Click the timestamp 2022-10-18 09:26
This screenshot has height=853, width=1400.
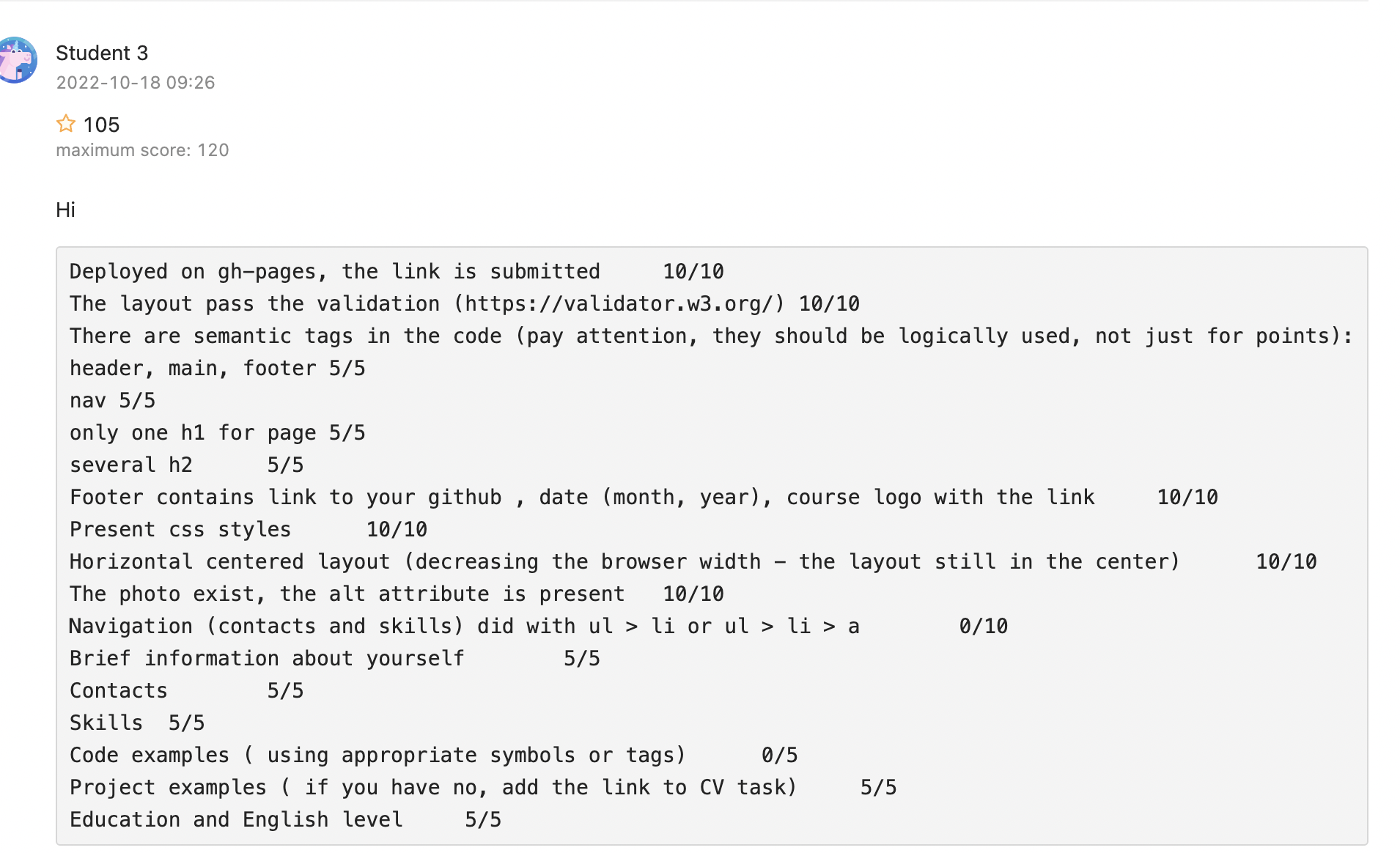click(136, 83)
